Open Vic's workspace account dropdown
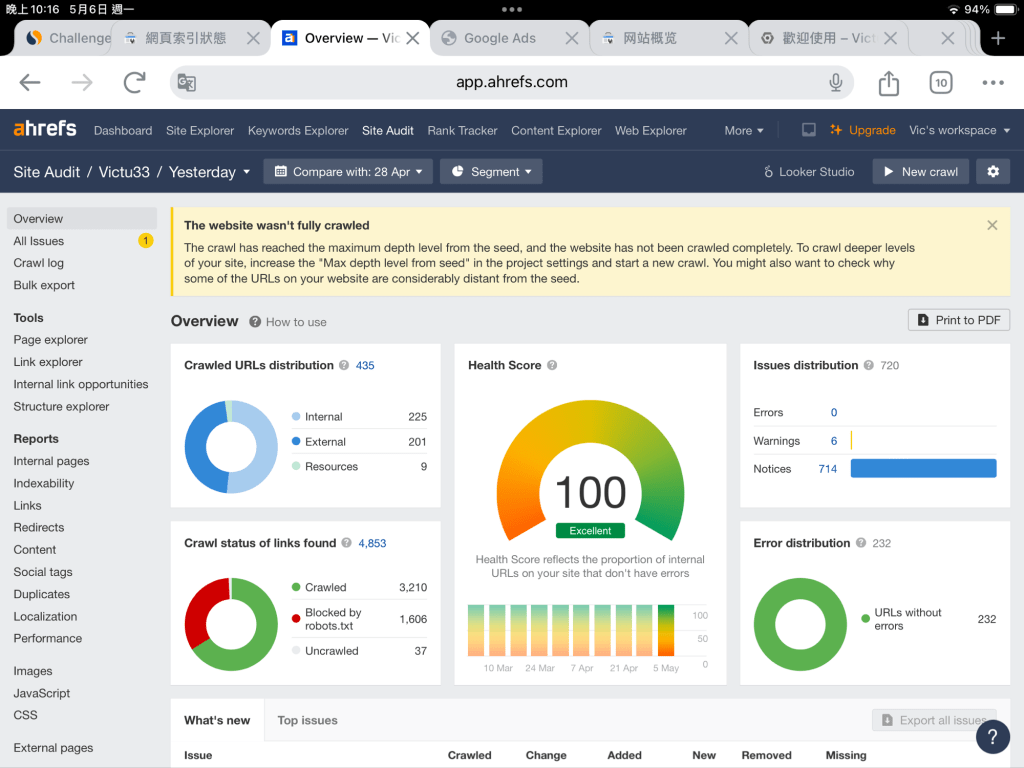1024x768 pixels. 959,130
